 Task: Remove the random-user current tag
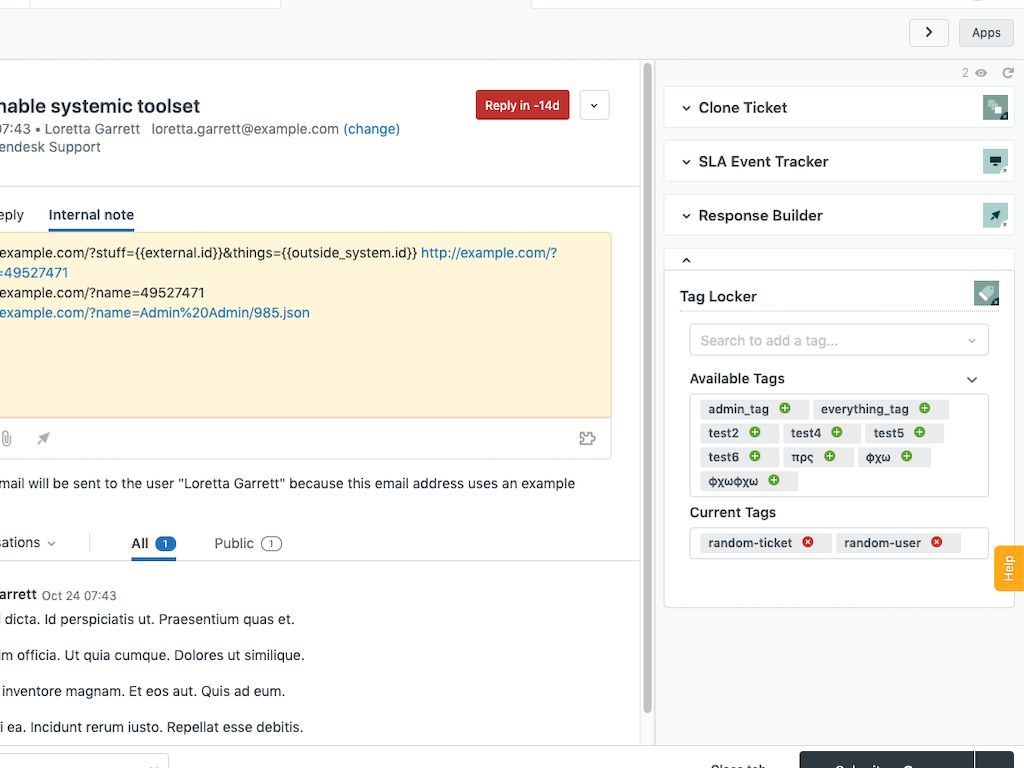[x=937, y=542]
